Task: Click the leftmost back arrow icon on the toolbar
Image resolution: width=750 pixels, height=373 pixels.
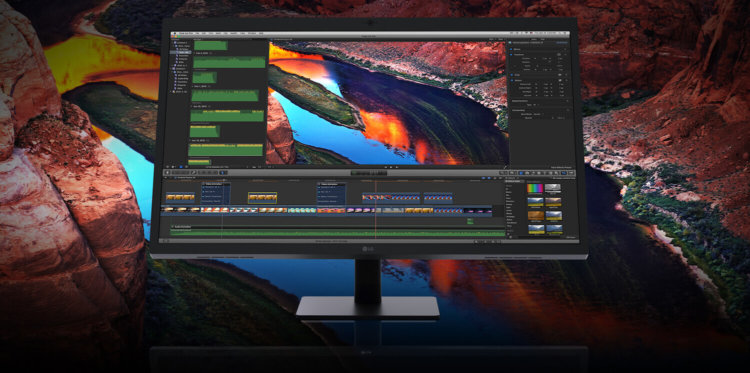Action: pos(167,172)
